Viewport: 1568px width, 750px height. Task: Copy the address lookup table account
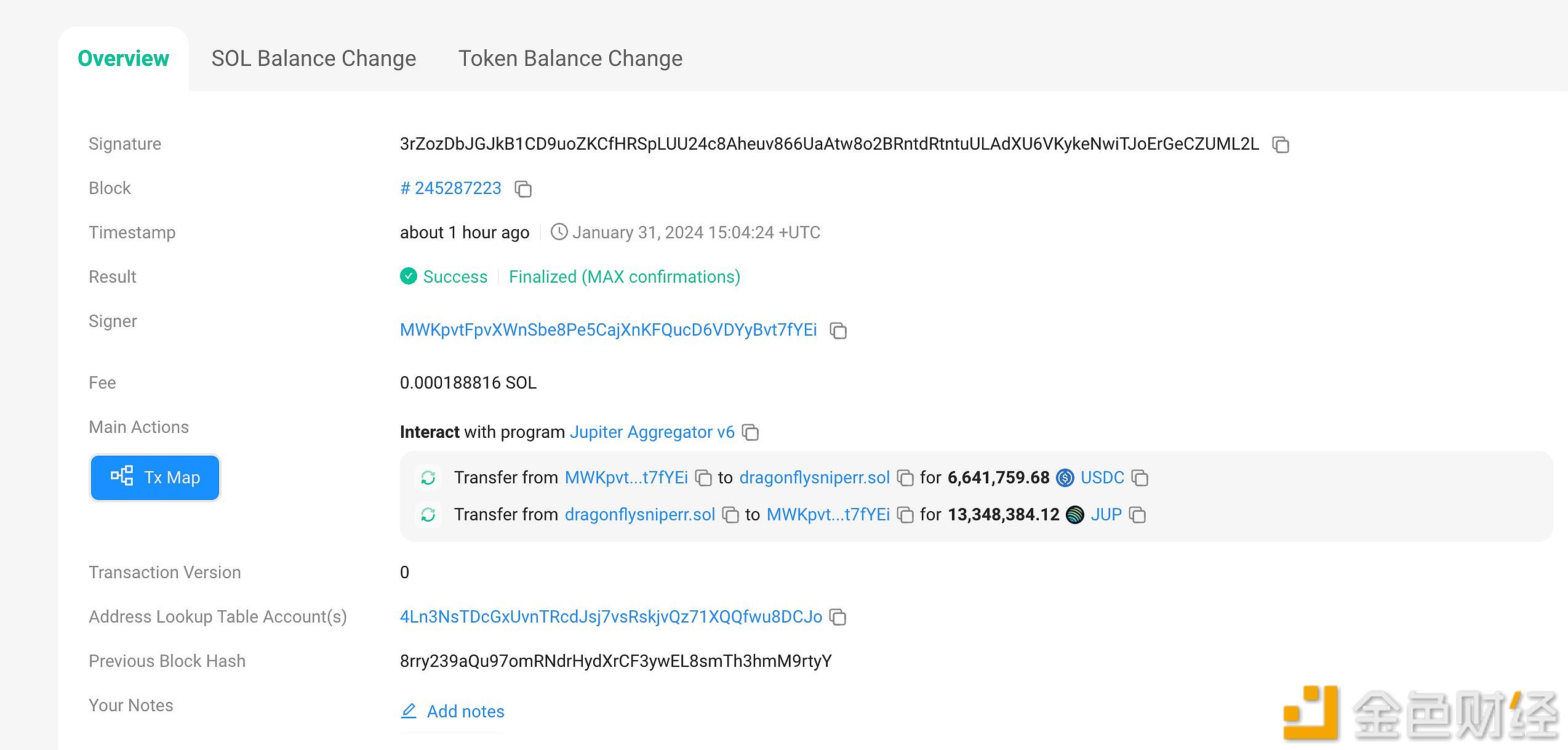(838, 617)
